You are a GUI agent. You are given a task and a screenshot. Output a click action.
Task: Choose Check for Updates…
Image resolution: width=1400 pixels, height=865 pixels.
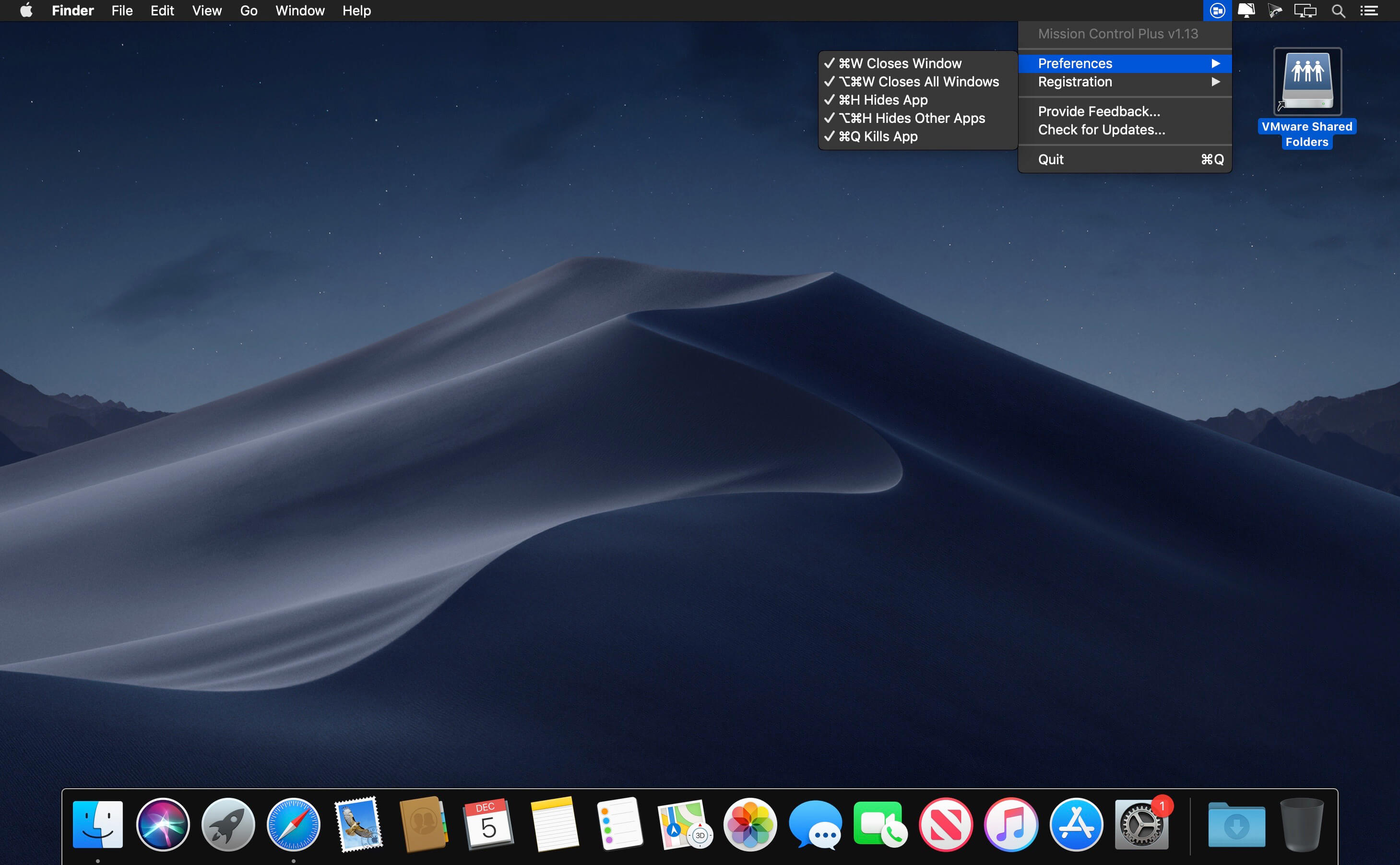pyautogui.click(x=1101, y=130)
